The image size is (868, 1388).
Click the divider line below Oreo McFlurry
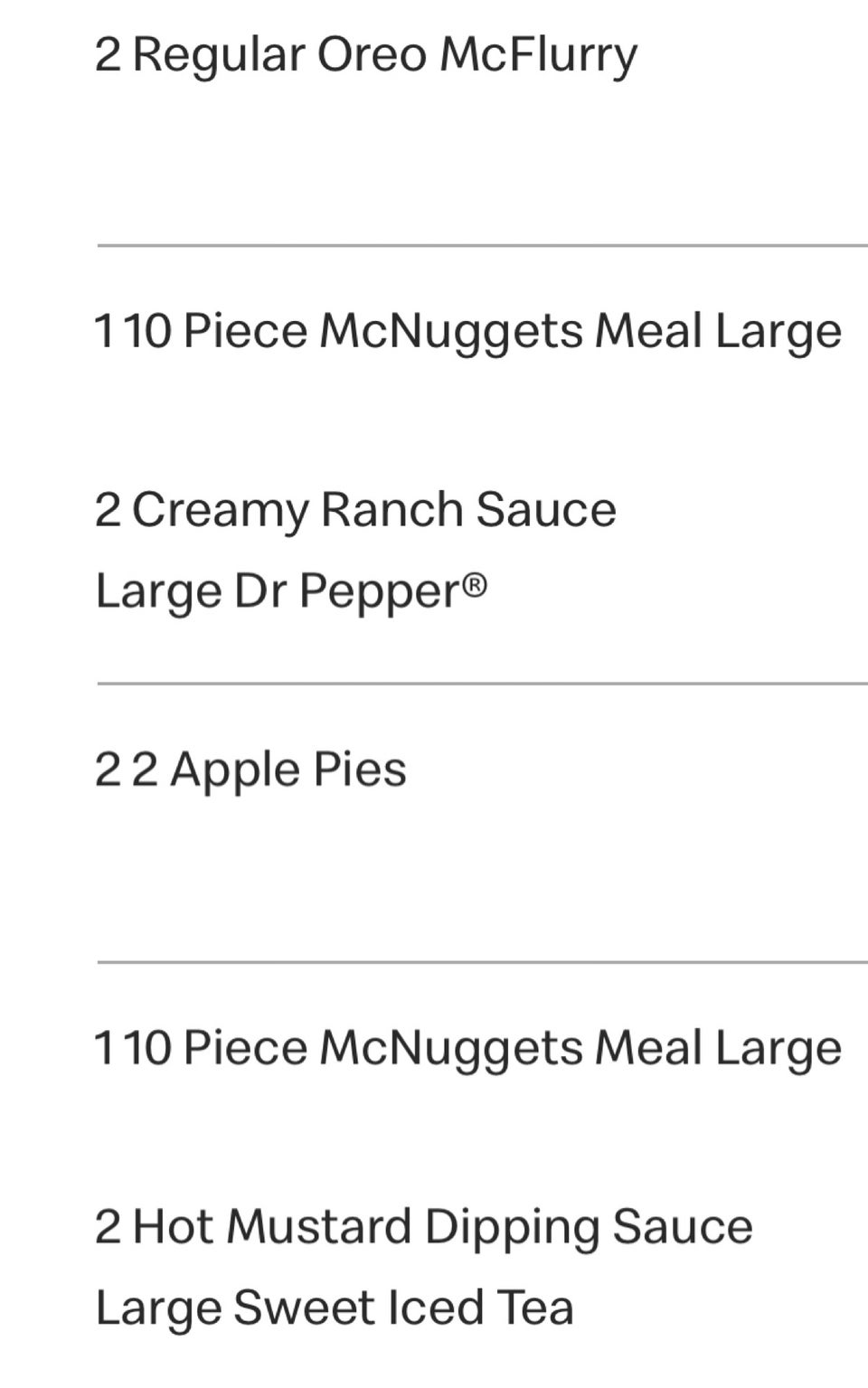[x=482, y=245]
